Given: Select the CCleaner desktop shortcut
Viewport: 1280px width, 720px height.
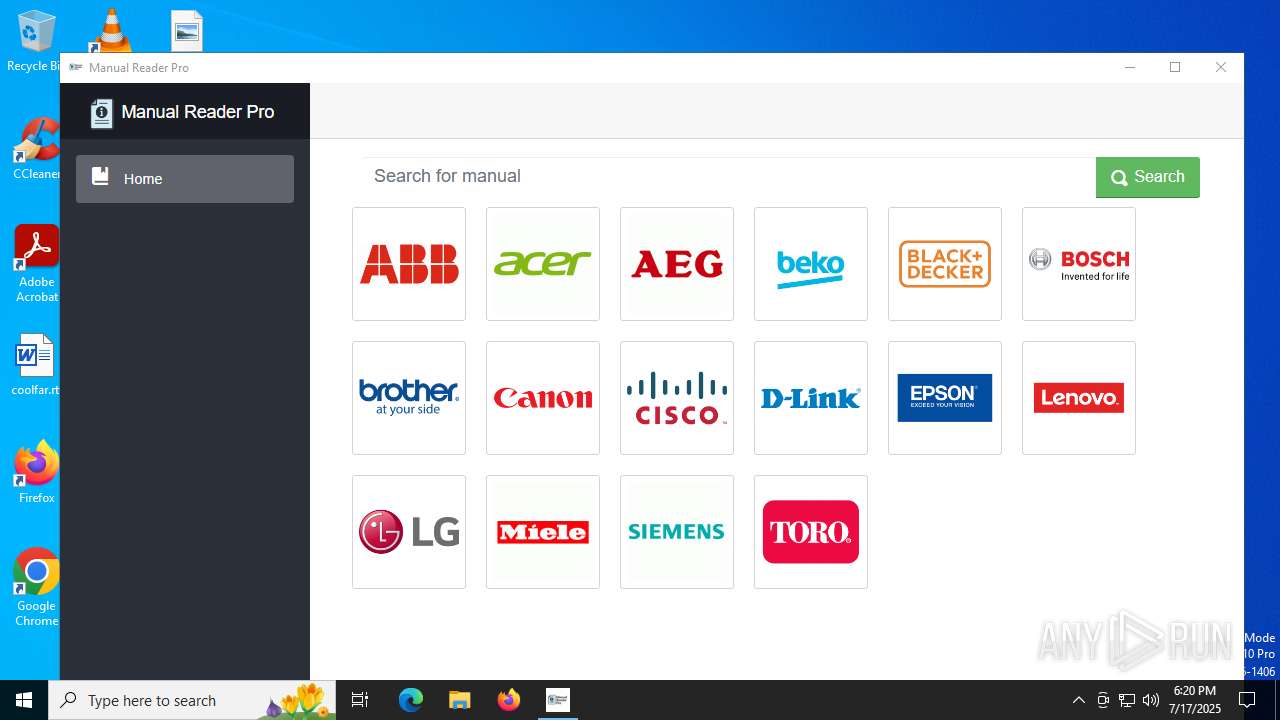Looking at the screenshot, I should point(36,149).
